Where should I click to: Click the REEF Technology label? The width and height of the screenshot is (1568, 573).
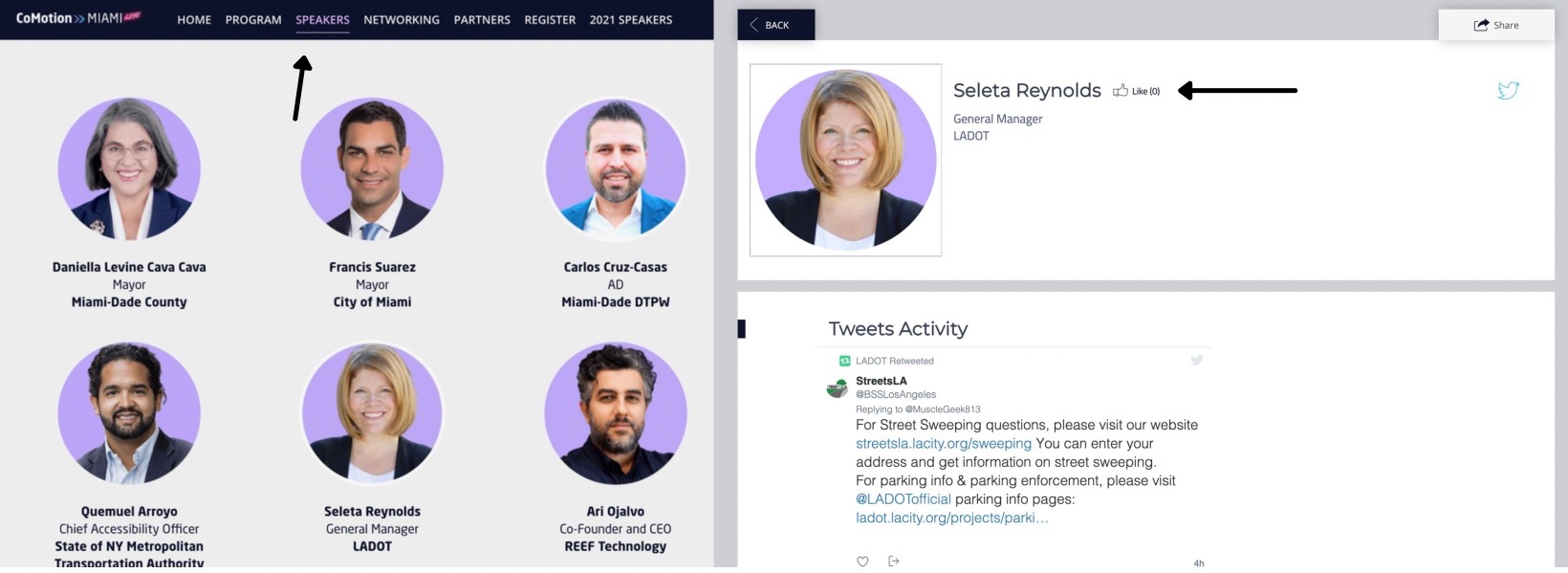(x=616, y=546)
